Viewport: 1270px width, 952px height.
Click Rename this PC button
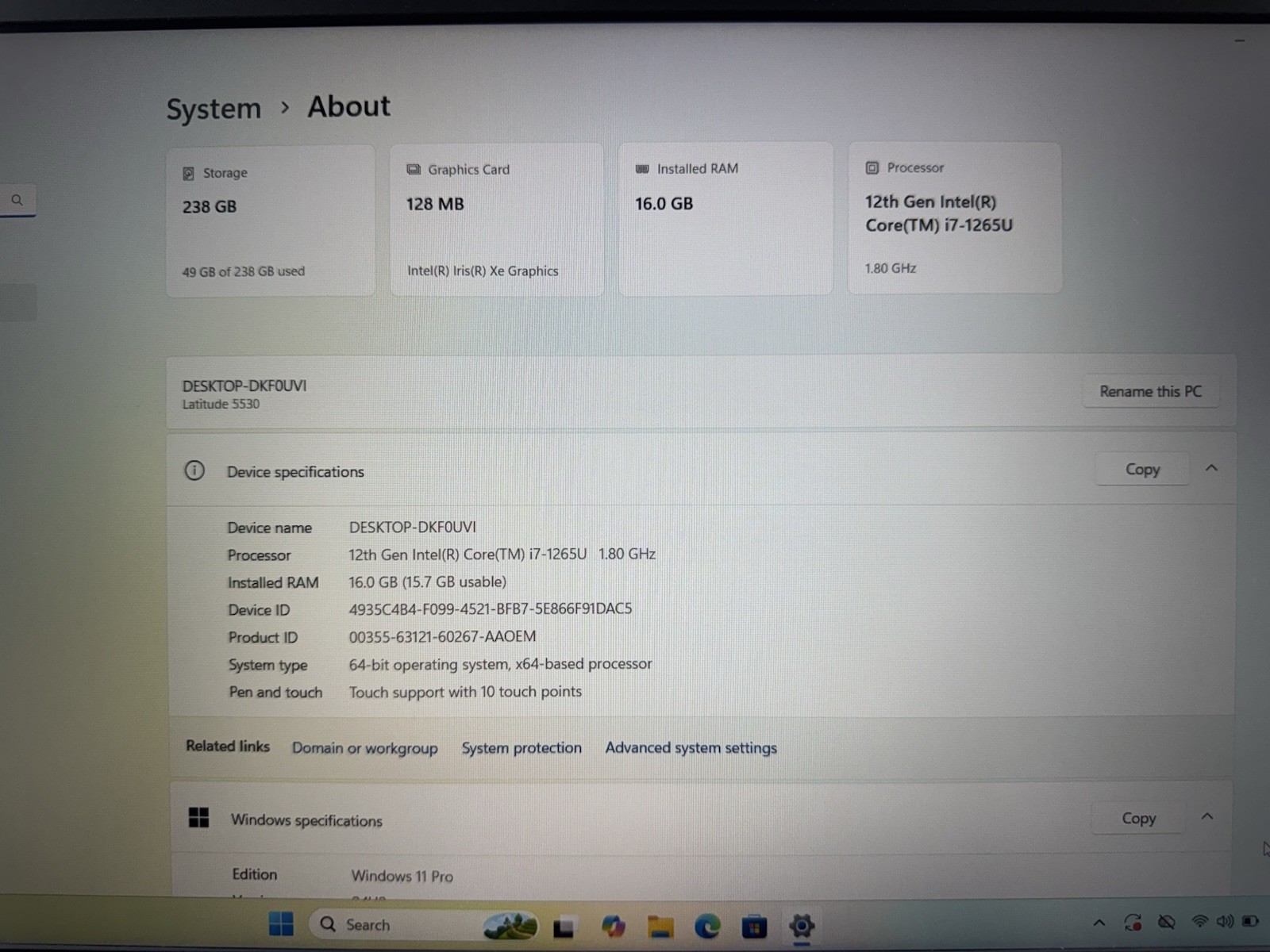click(1150, 391)
